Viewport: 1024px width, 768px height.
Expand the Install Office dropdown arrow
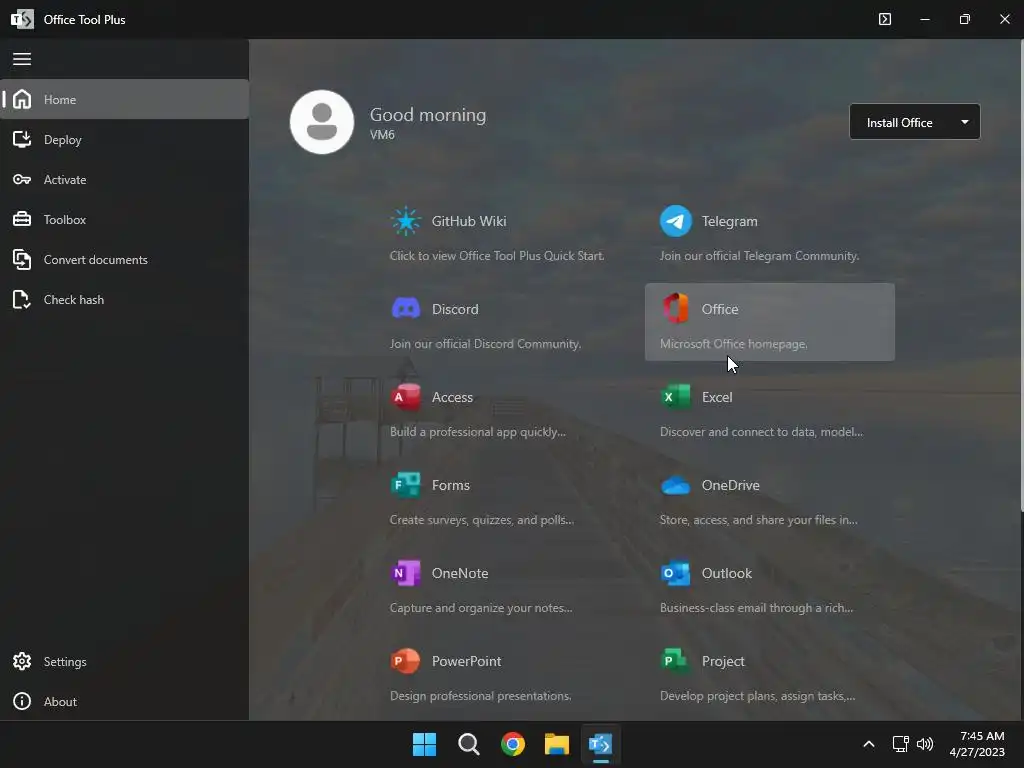point(965,122)
